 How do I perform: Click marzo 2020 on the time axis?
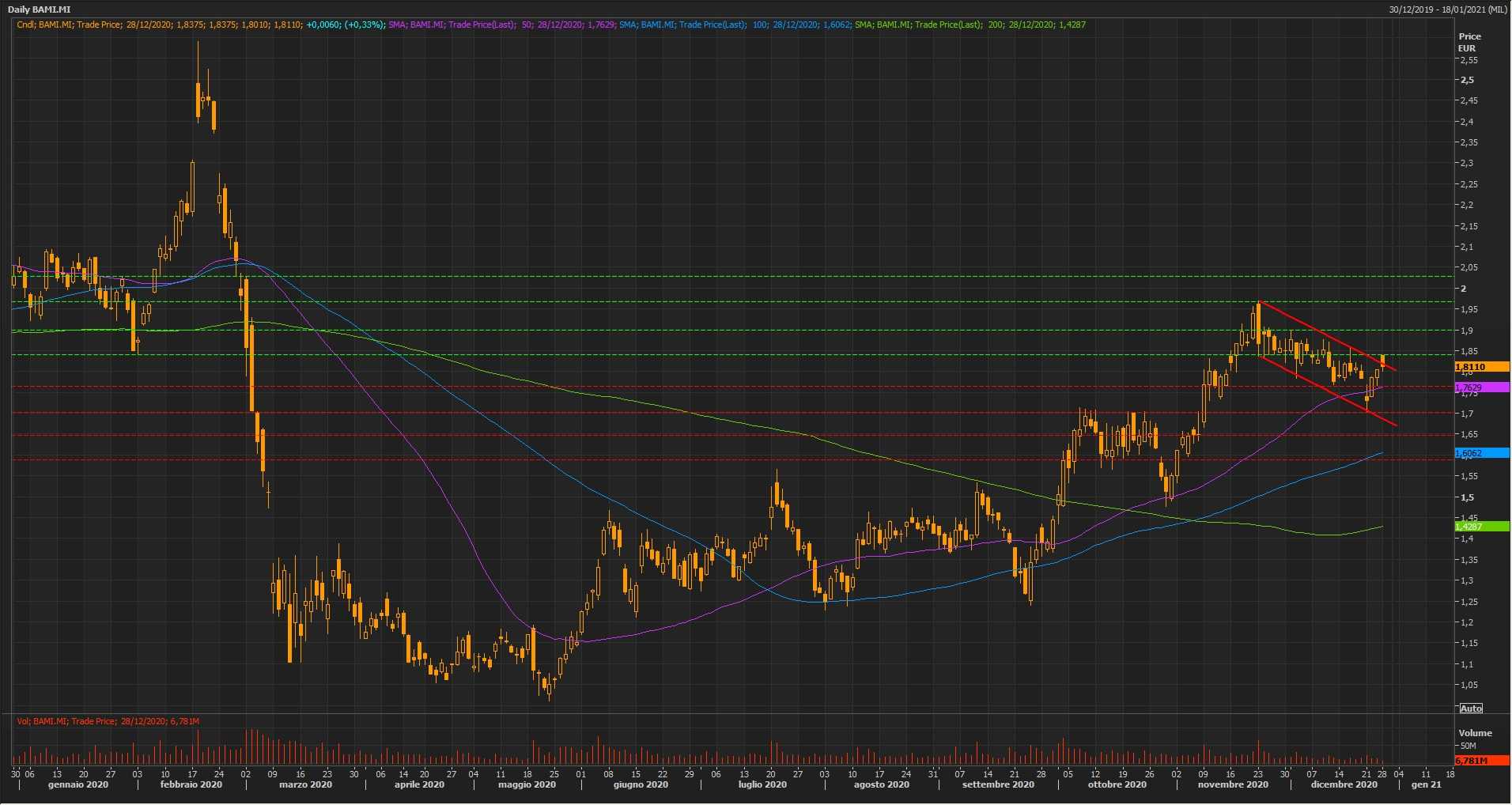point(305,784)
